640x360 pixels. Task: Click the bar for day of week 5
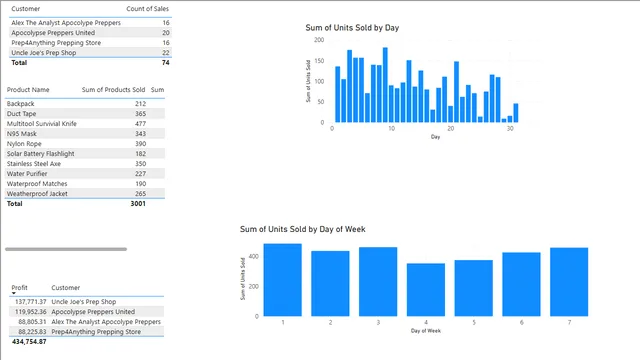(x=473, y=288)
